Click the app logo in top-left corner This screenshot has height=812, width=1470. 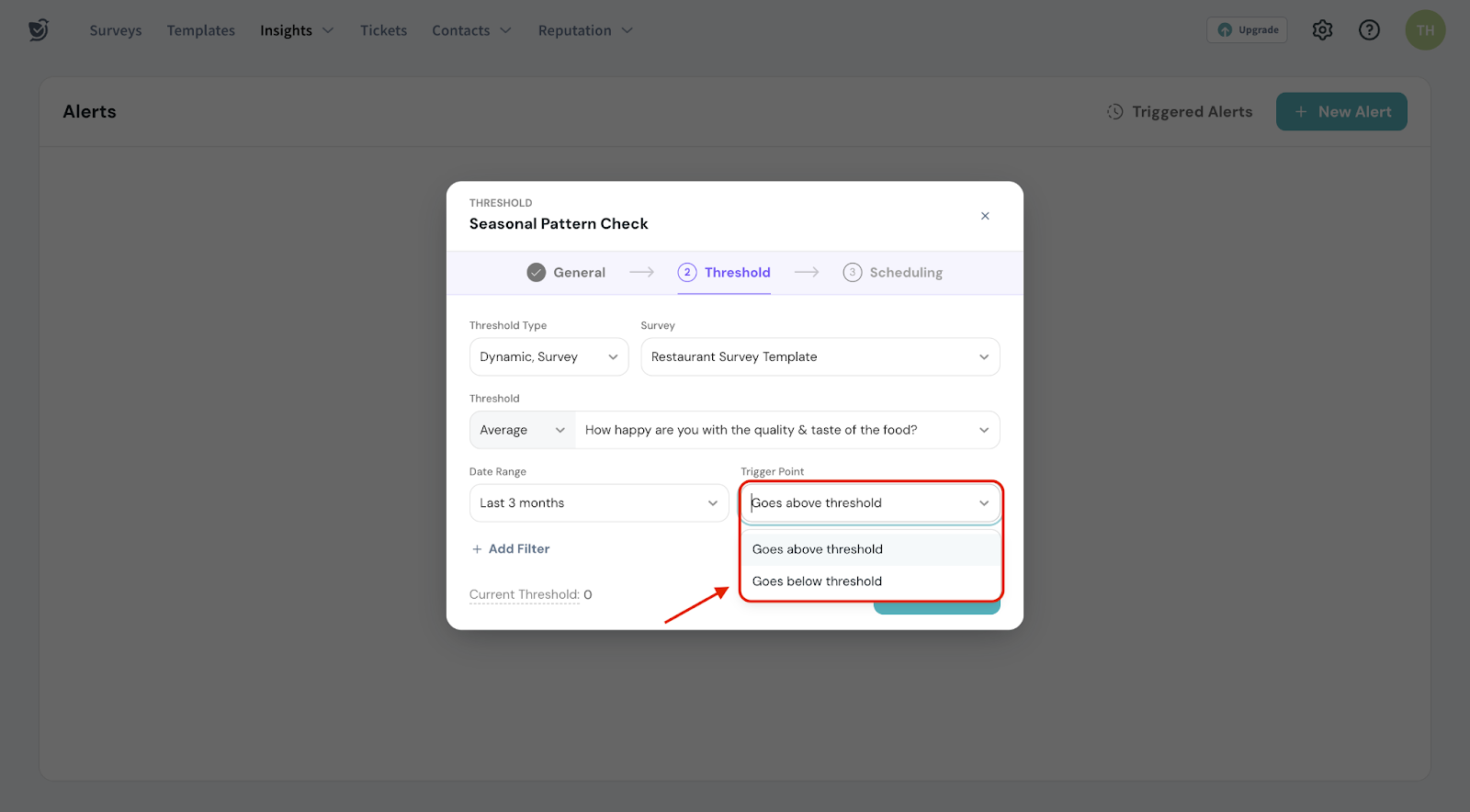tap(38, 30)
